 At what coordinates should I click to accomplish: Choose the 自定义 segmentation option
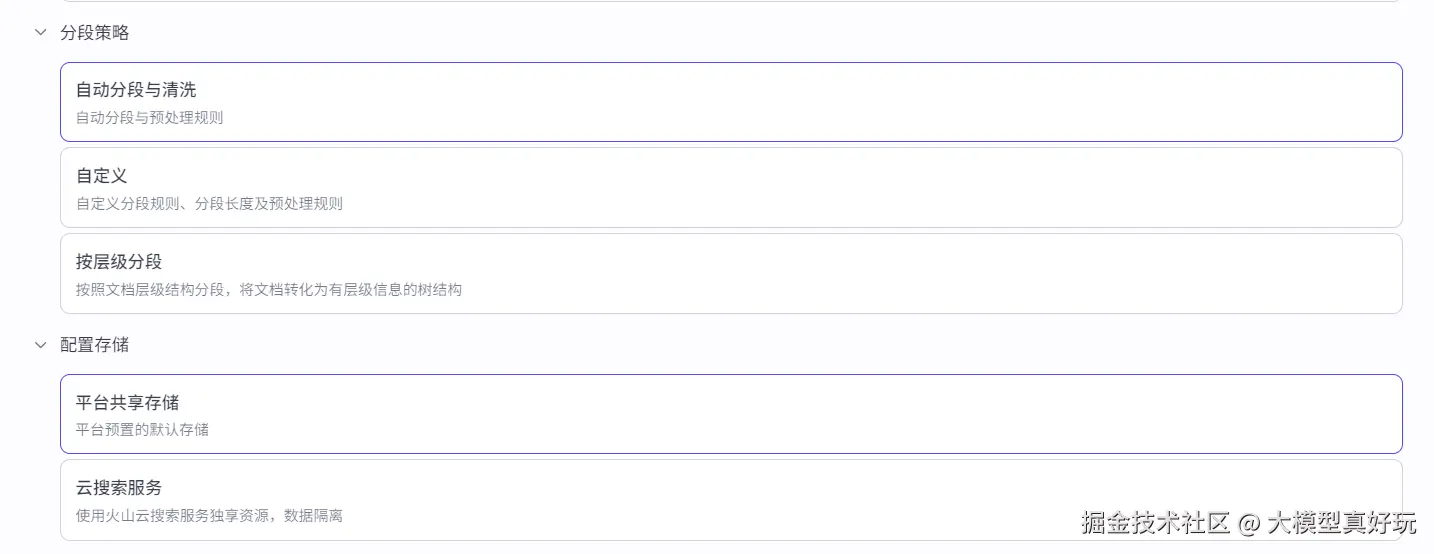pos(730,188)
